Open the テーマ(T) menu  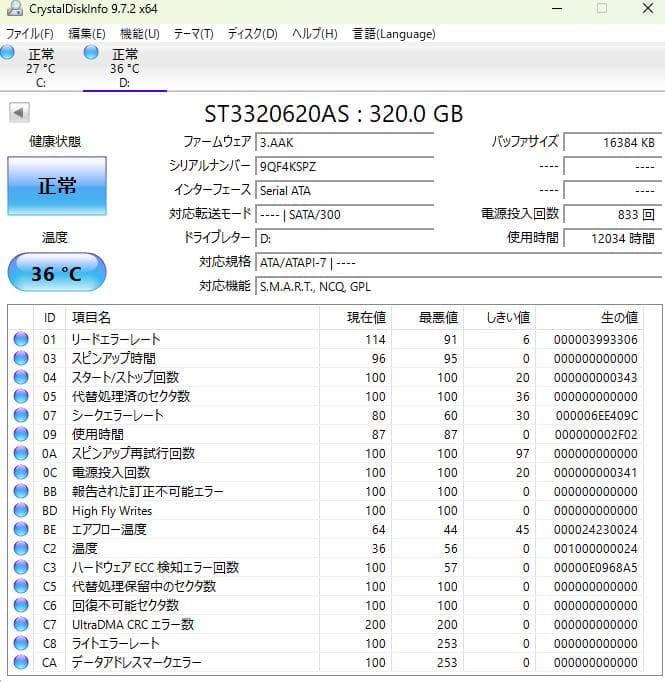click(194, 34)
